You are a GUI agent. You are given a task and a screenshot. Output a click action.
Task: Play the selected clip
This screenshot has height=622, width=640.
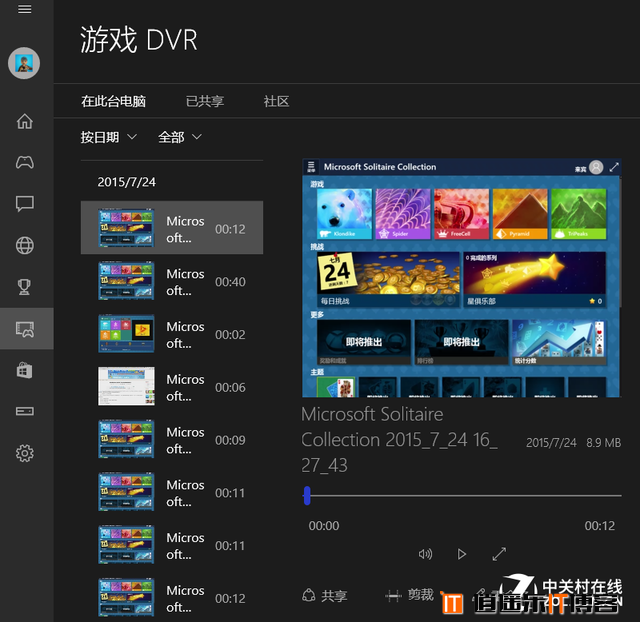pos(461,554)
